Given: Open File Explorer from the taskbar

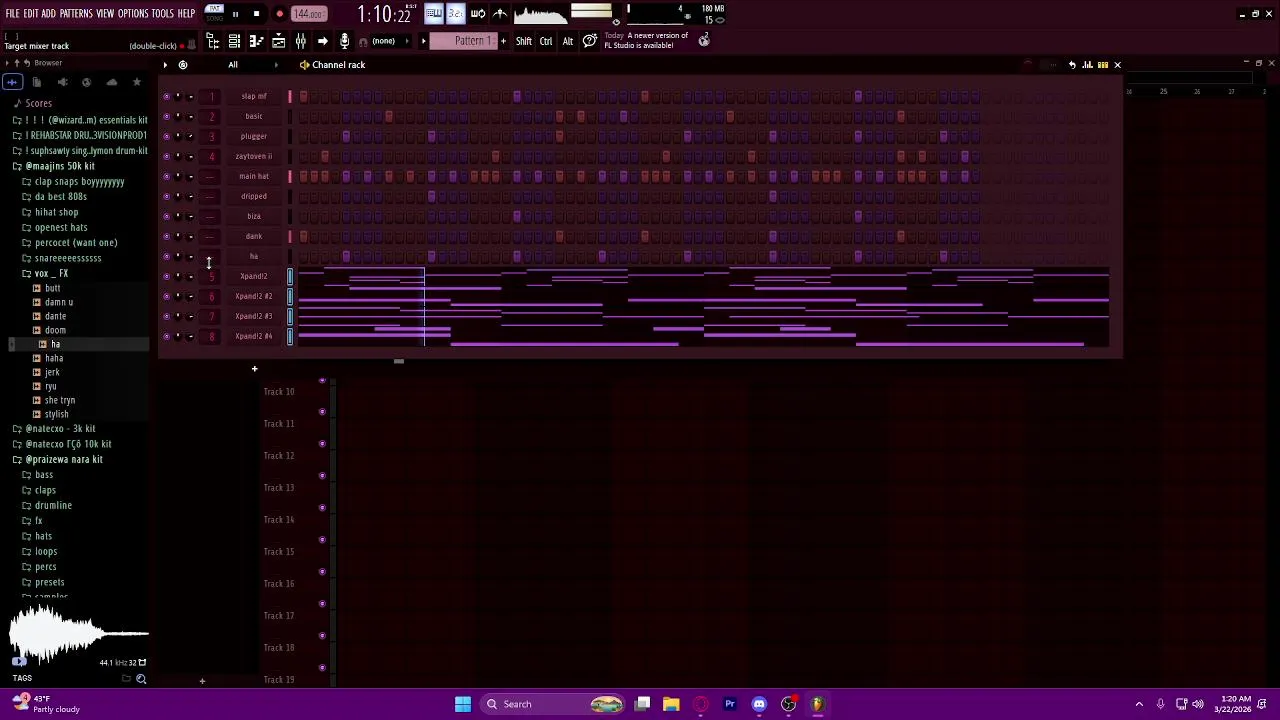Looking at the screenshot, I should [671, 704].
